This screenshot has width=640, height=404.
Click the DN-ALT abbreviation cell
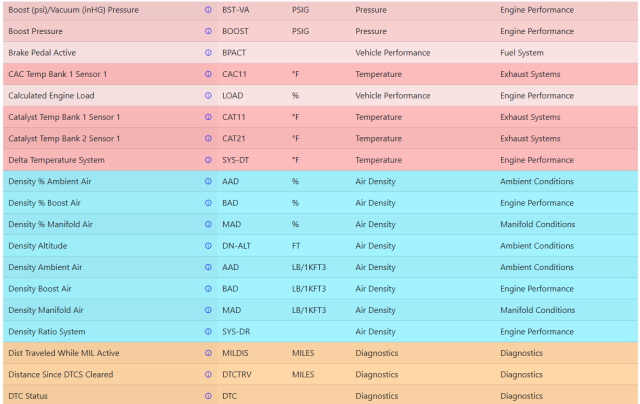(x=236, y=246)
